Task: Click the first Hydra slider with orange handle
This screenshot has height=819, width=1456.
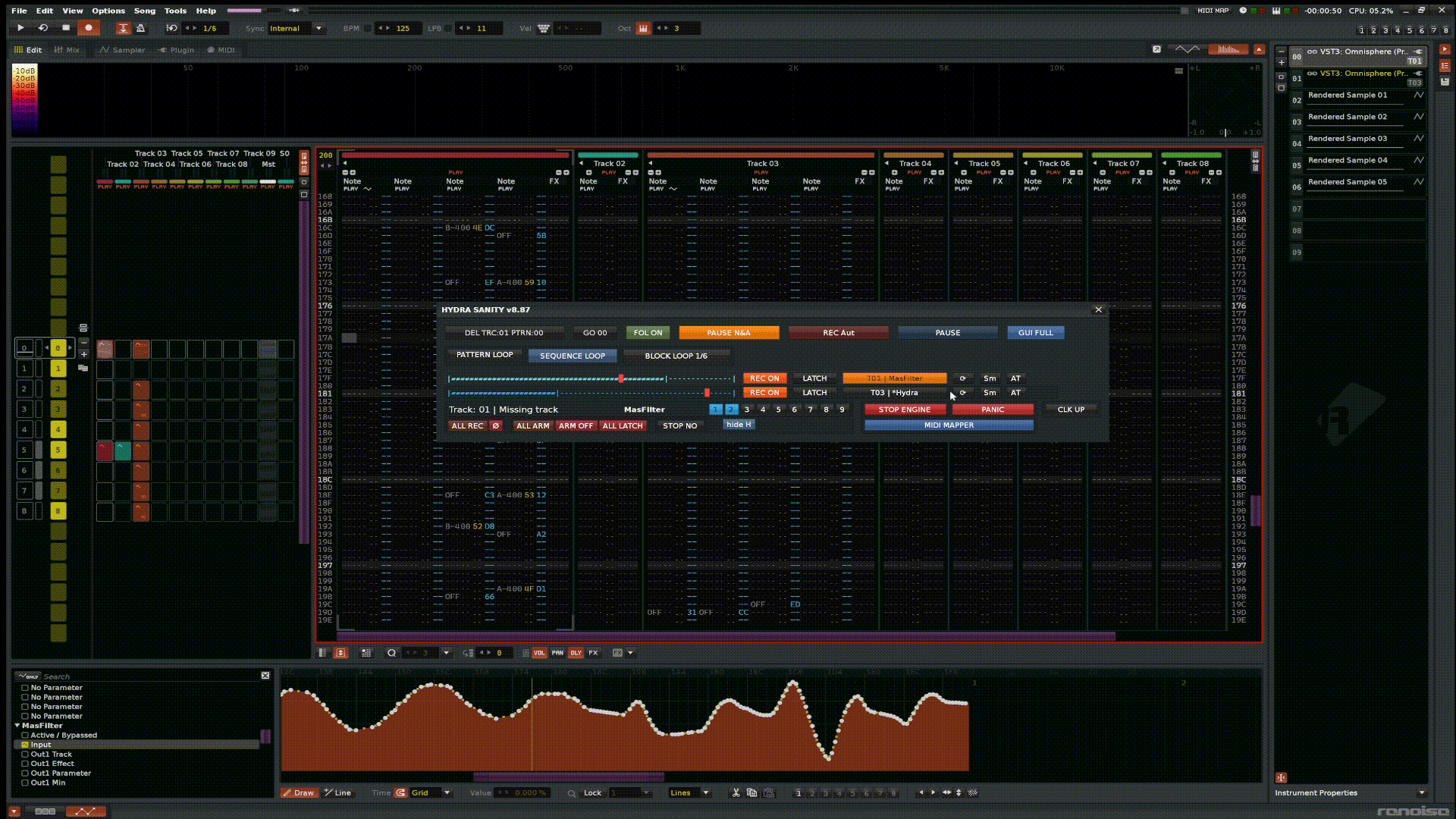Action: tap(591, 378)
